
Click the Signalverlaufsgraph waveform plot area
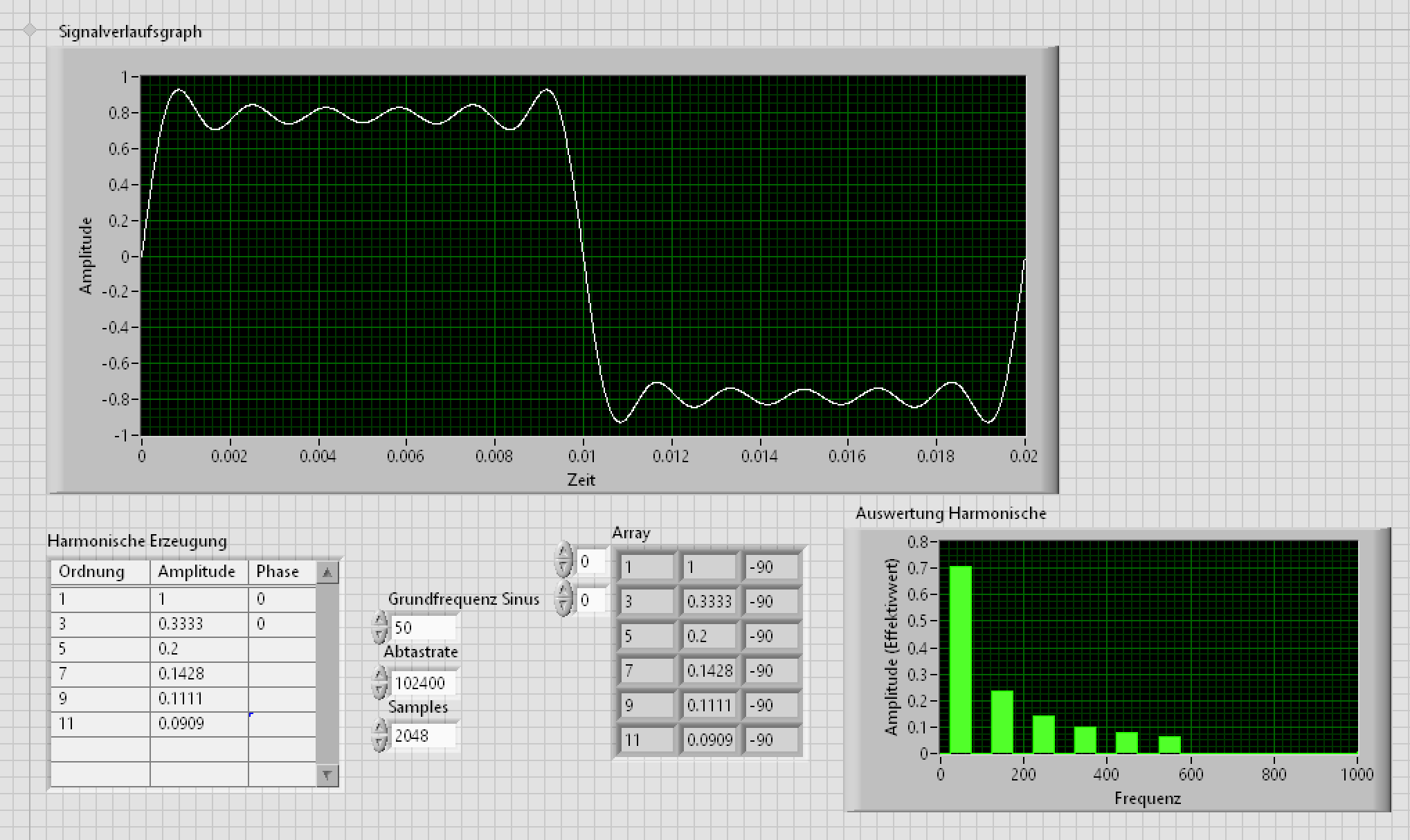point(582,255)
